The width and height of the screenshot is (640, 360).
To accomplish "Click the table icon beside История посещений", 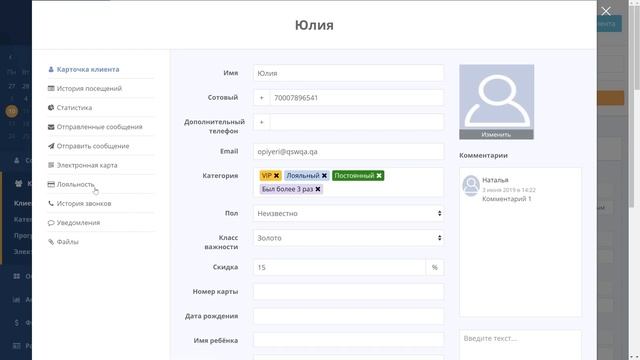I will point(51,89).
